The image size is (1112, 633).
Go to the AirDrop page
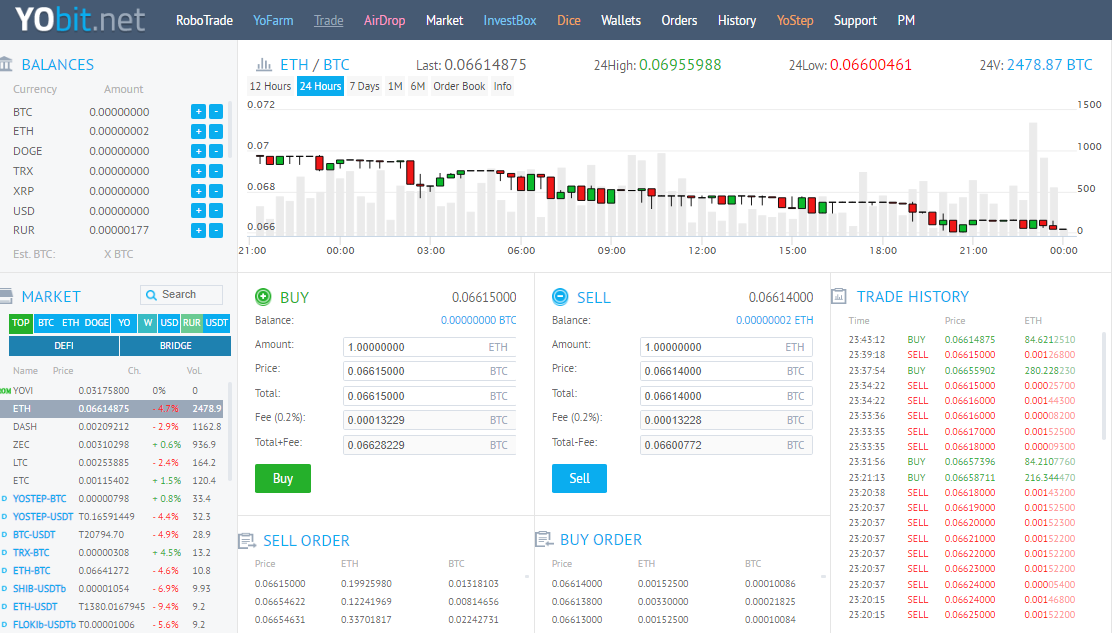click(384, 21)
